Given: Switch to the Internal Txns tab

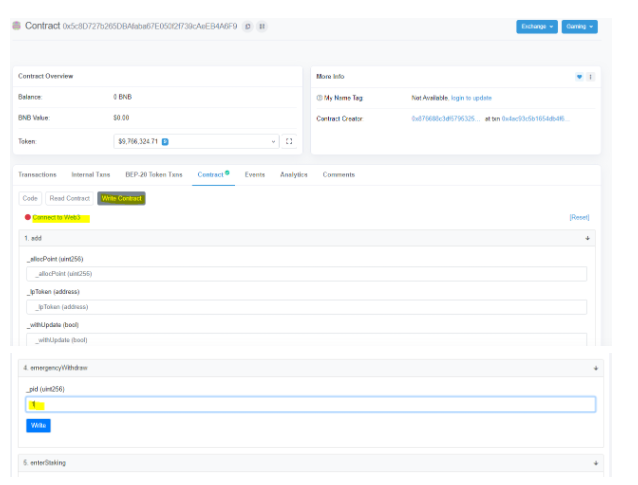Looking at the screenshot, I should tap(91, 175).
